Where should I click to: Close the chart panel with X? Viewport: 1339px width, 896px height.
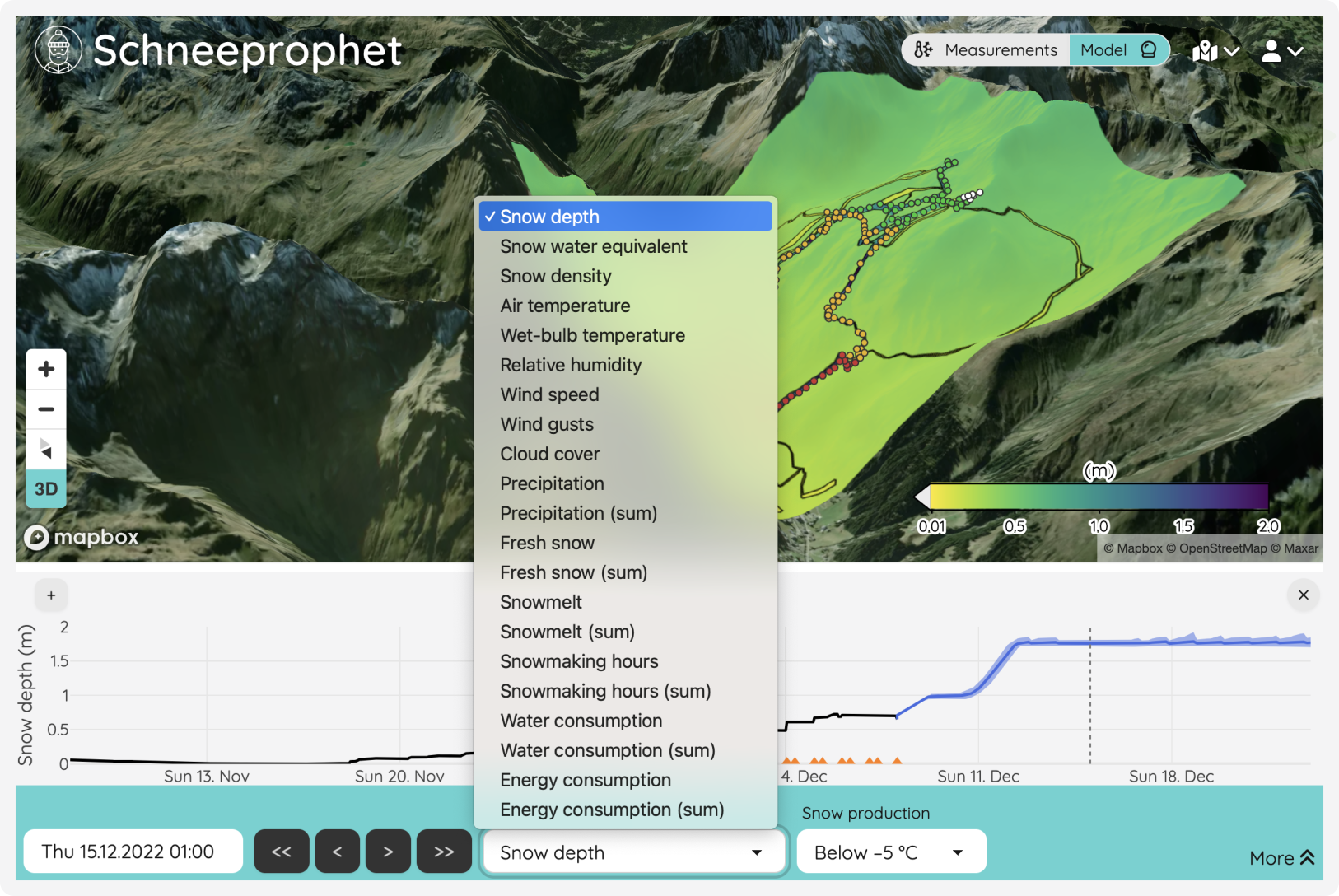[x=1304, y=595]
